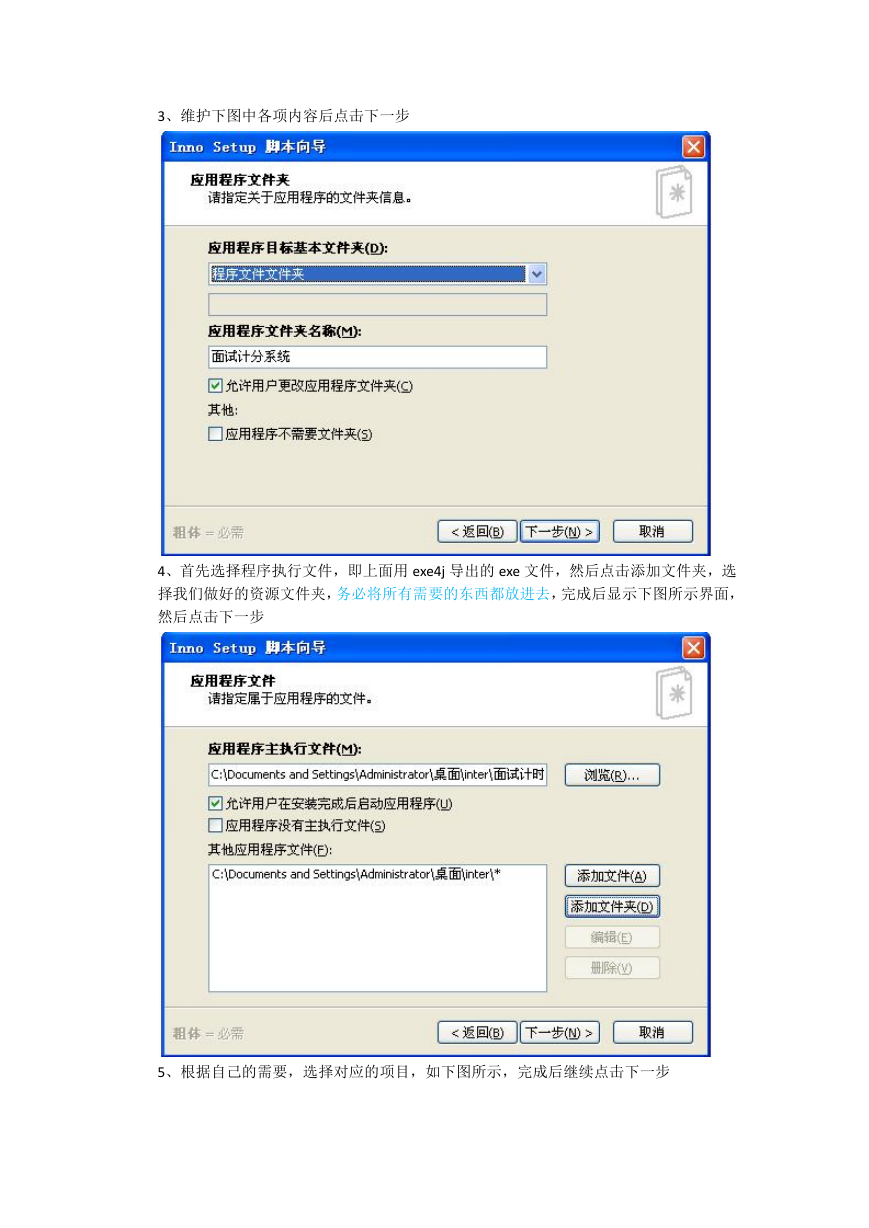Tick 应用程序没有主执行文件 checkbox
This screenshot has height=1228, width=869.
[215, 825]
